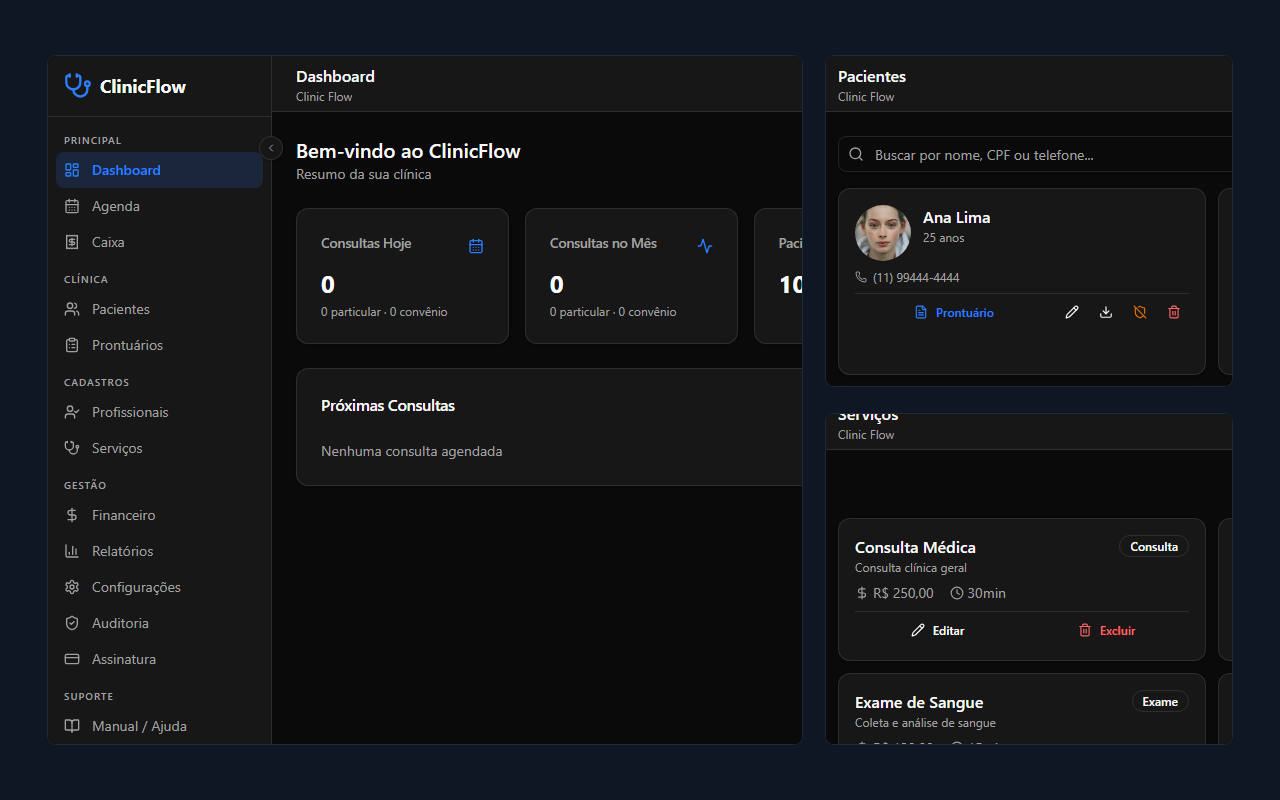Viewport: 1280px width, 800px height.
Task: Click 'Bem-vindo ao ClinicFlow' heading
Action: point(408,152)
